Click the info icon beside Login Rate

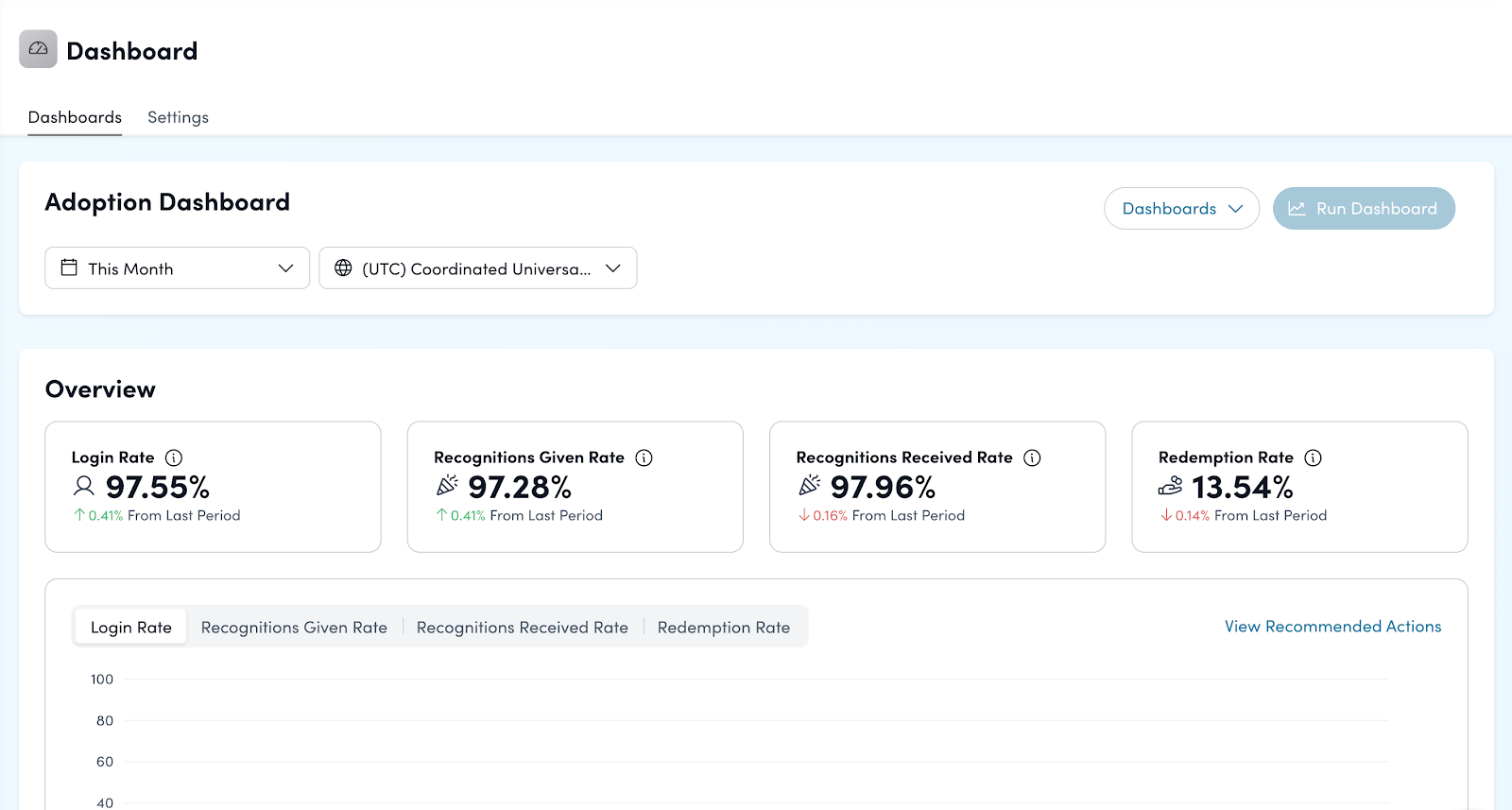coord(174,457)
